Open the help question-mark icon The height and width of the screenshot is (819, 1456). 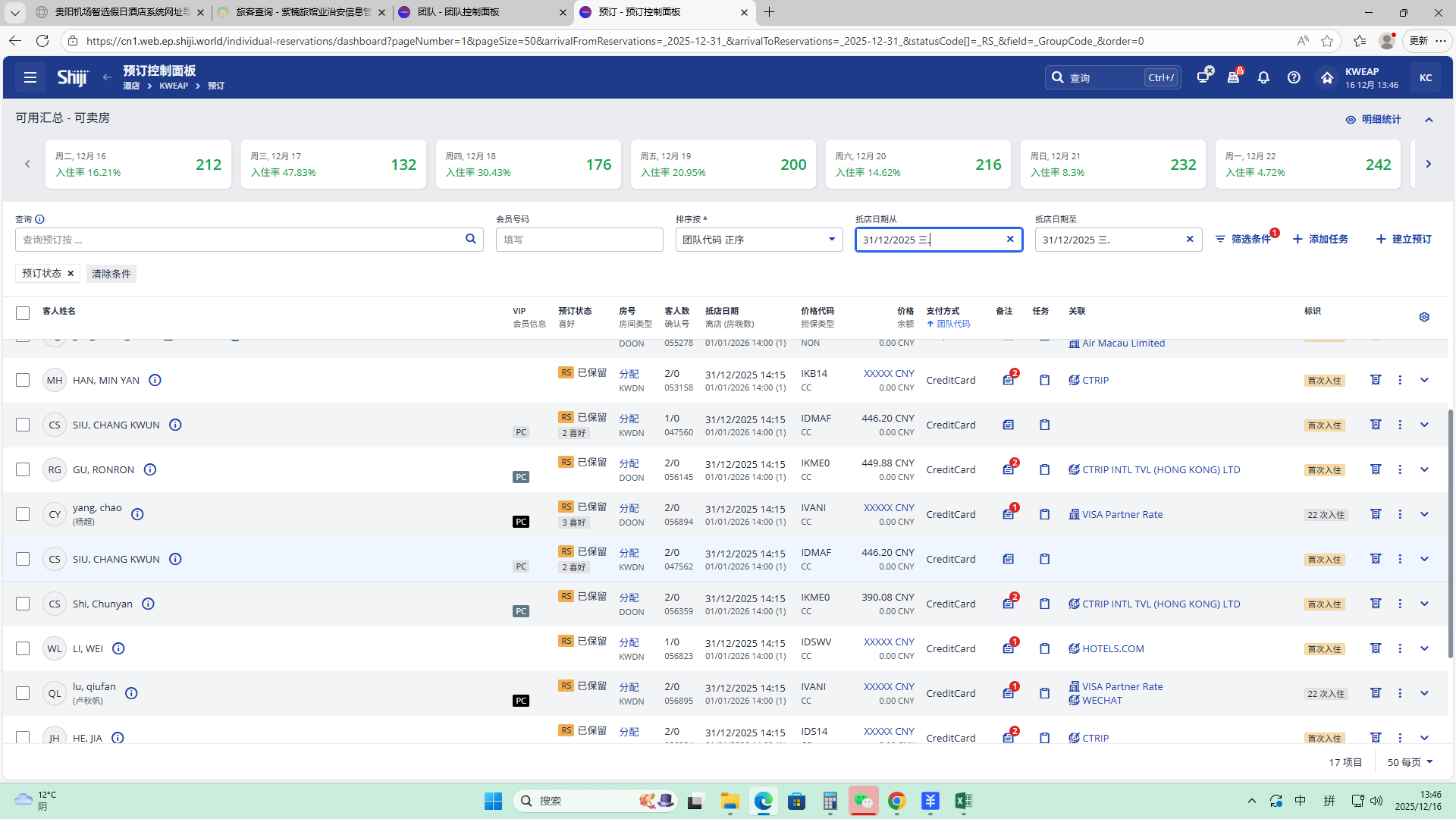1294,77
